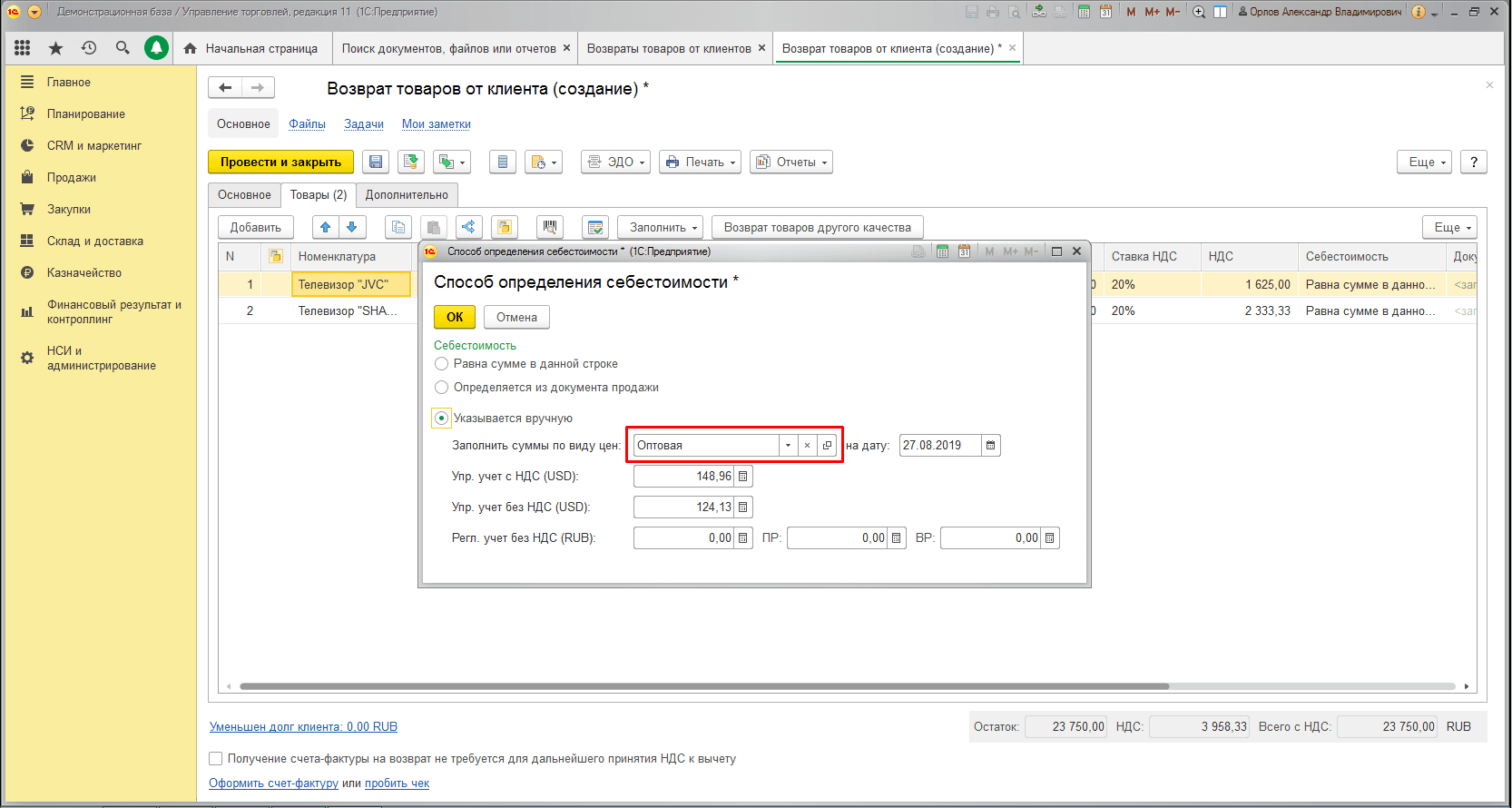Open the search magnifier in top panel

(x=123, y=48)
